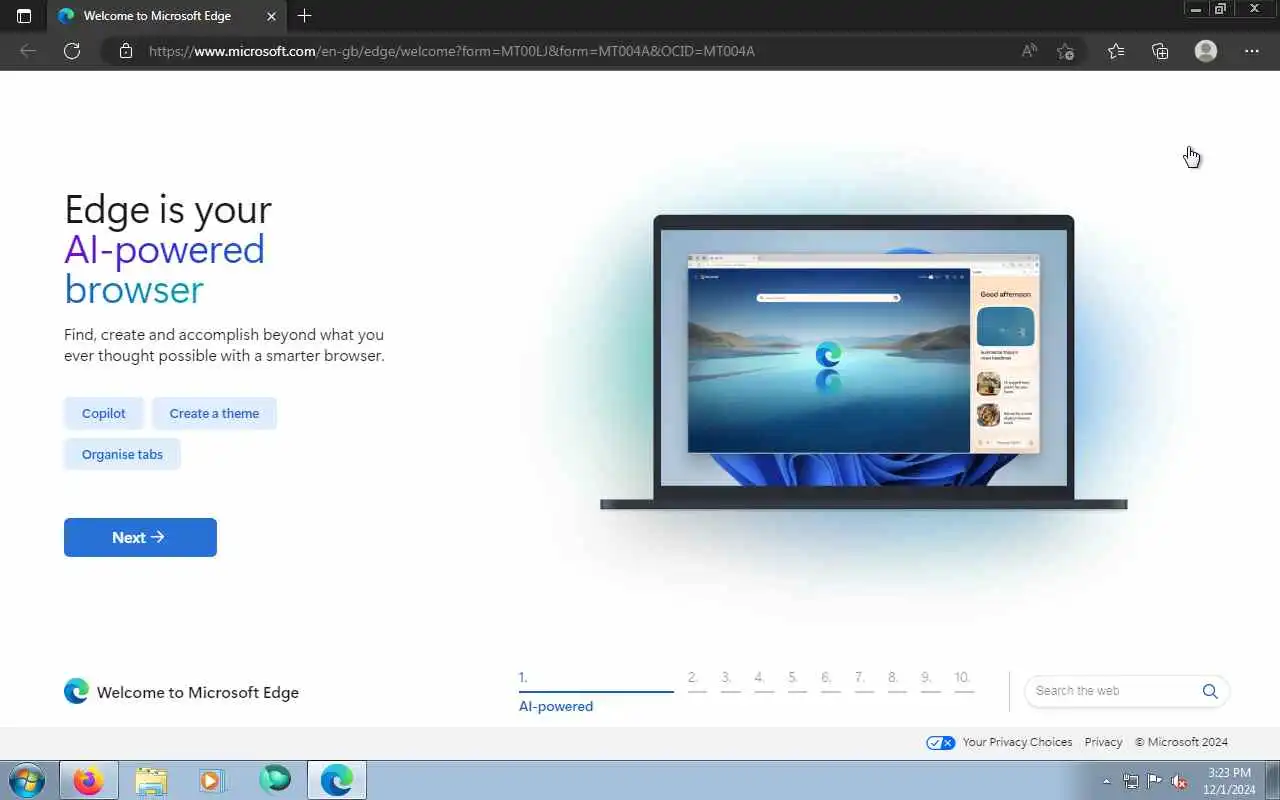Click the muted volume tray icon
The width and height of the screenshot is (1280, 800).
(x=1180, y=781)
